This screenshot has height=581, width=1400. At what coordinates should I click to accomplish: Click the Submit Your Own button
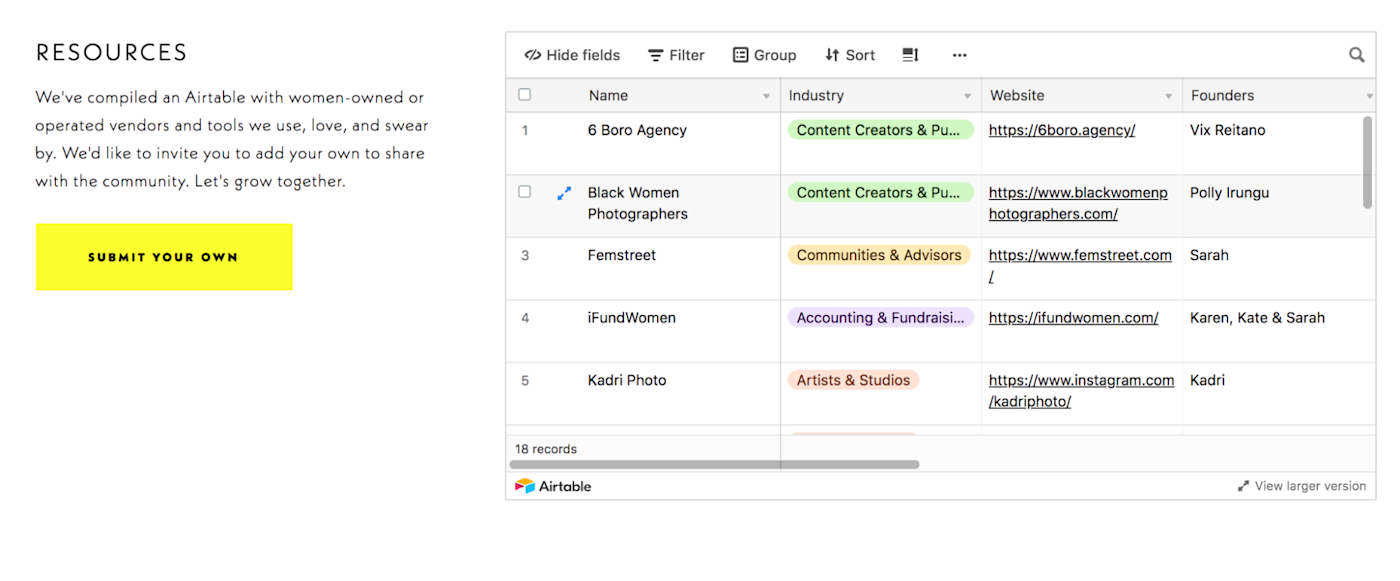pyautogui.click(x=164, y=257)
